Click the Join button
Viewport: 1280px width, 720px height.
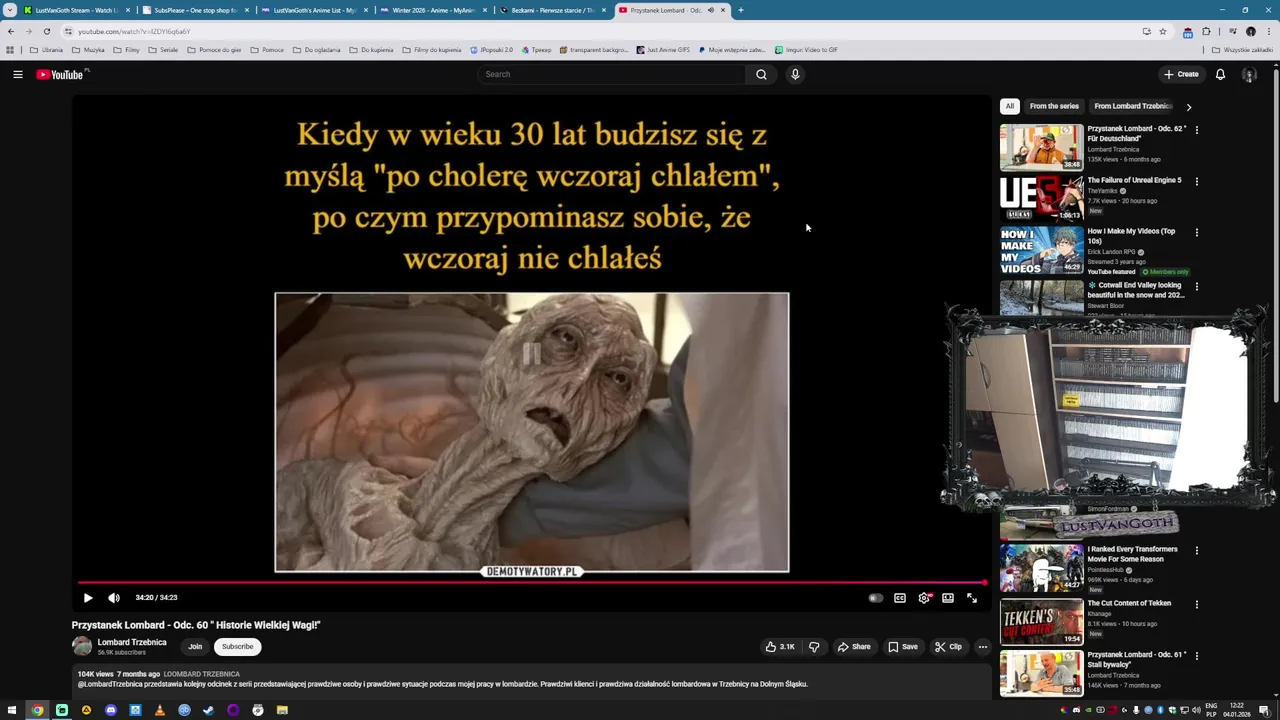195,647
